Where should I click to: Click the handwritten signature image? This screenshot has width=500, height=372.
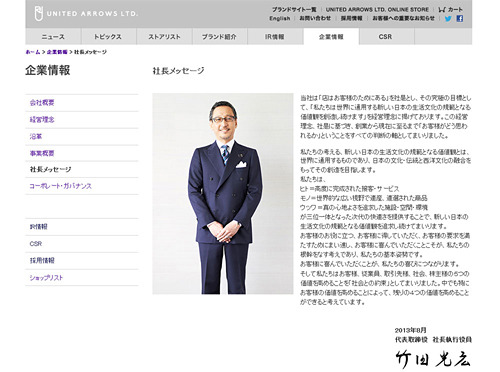pyautogui.click(x=433, y=359)
